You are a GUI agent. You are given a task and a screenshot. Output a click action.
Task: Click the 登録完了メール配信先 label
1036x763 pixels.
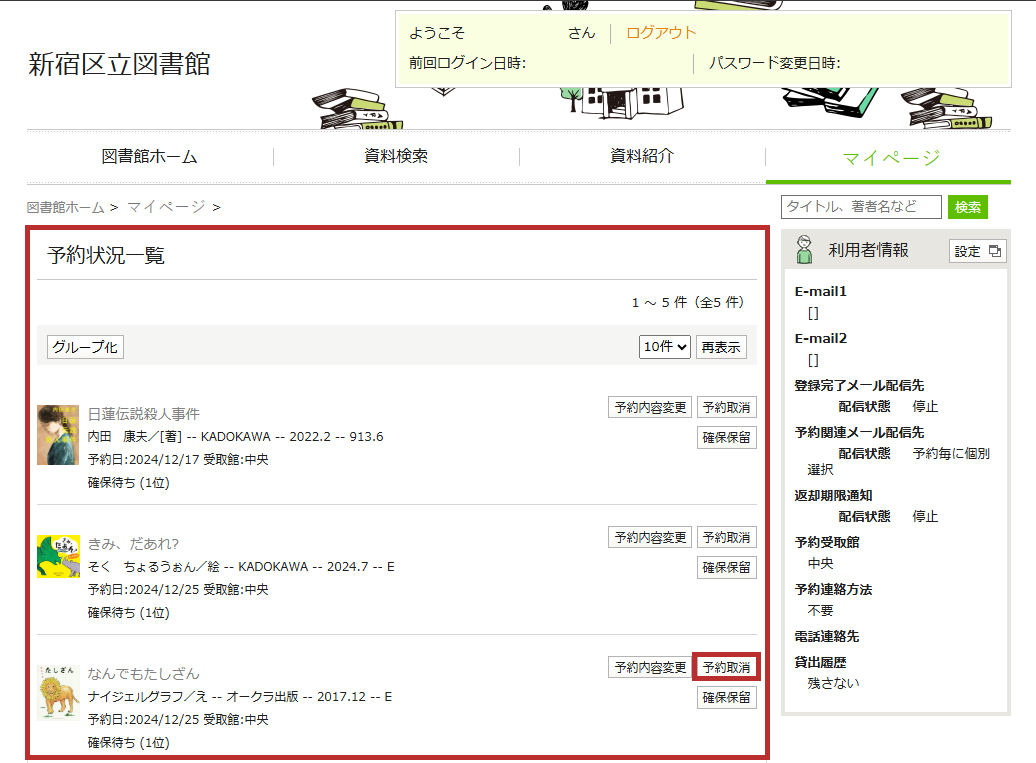coord(859,386)
